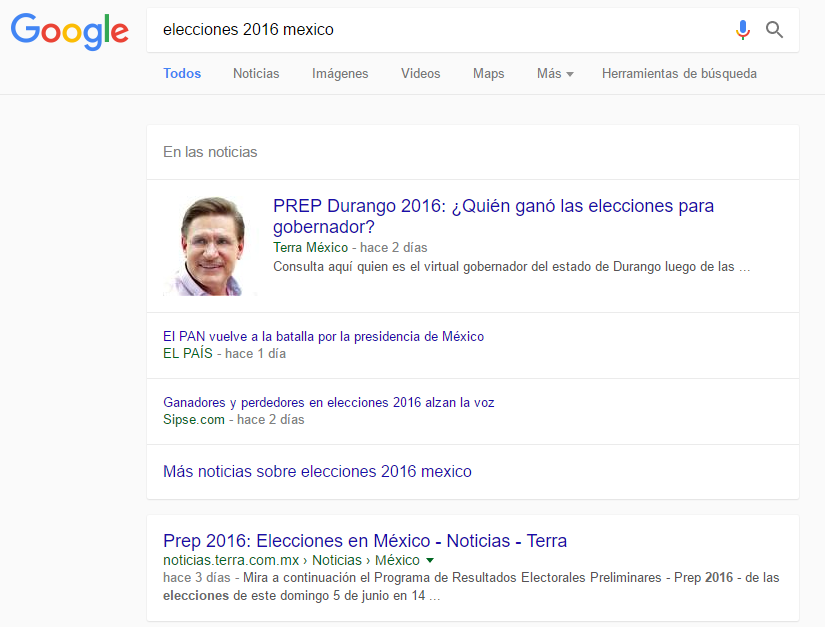The image size is (825, 627).
Task: Click the EL PAÍS source label
Action: pos(188,353)
